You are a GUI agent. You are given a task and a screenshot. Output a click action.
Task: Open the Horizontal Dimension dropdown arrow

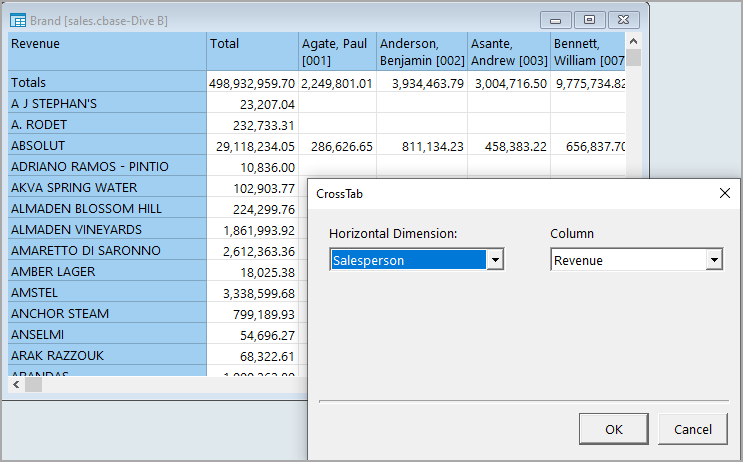(495, 260)
